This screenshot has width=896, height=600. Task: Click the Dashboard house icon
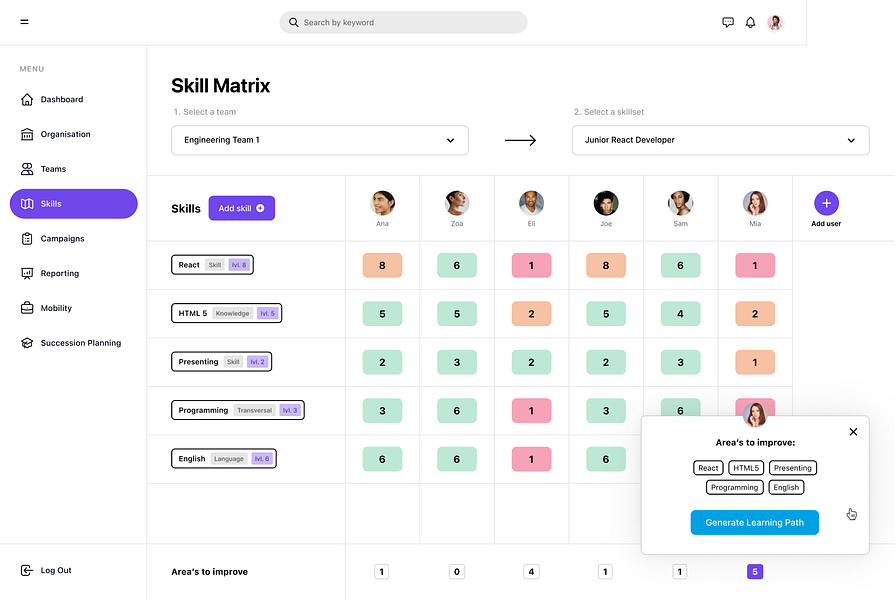coord(27,99)
